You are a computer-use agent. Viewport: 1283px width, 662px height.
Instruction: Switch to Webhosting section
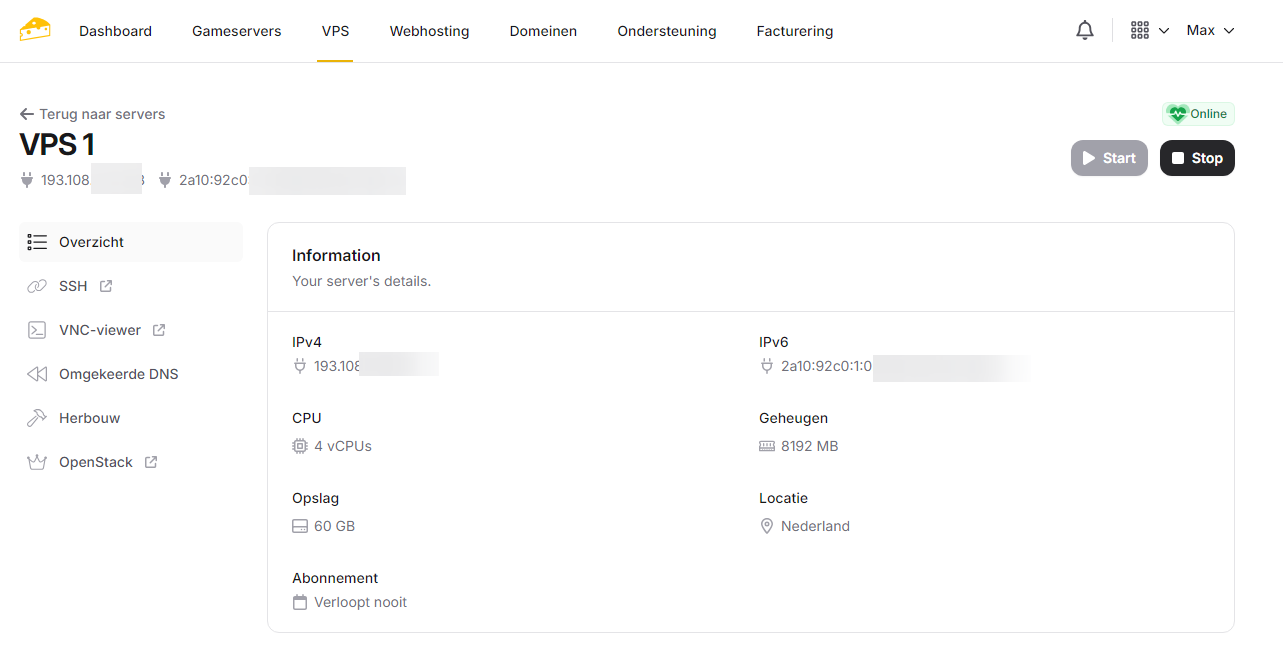click(x=429, y=31)
